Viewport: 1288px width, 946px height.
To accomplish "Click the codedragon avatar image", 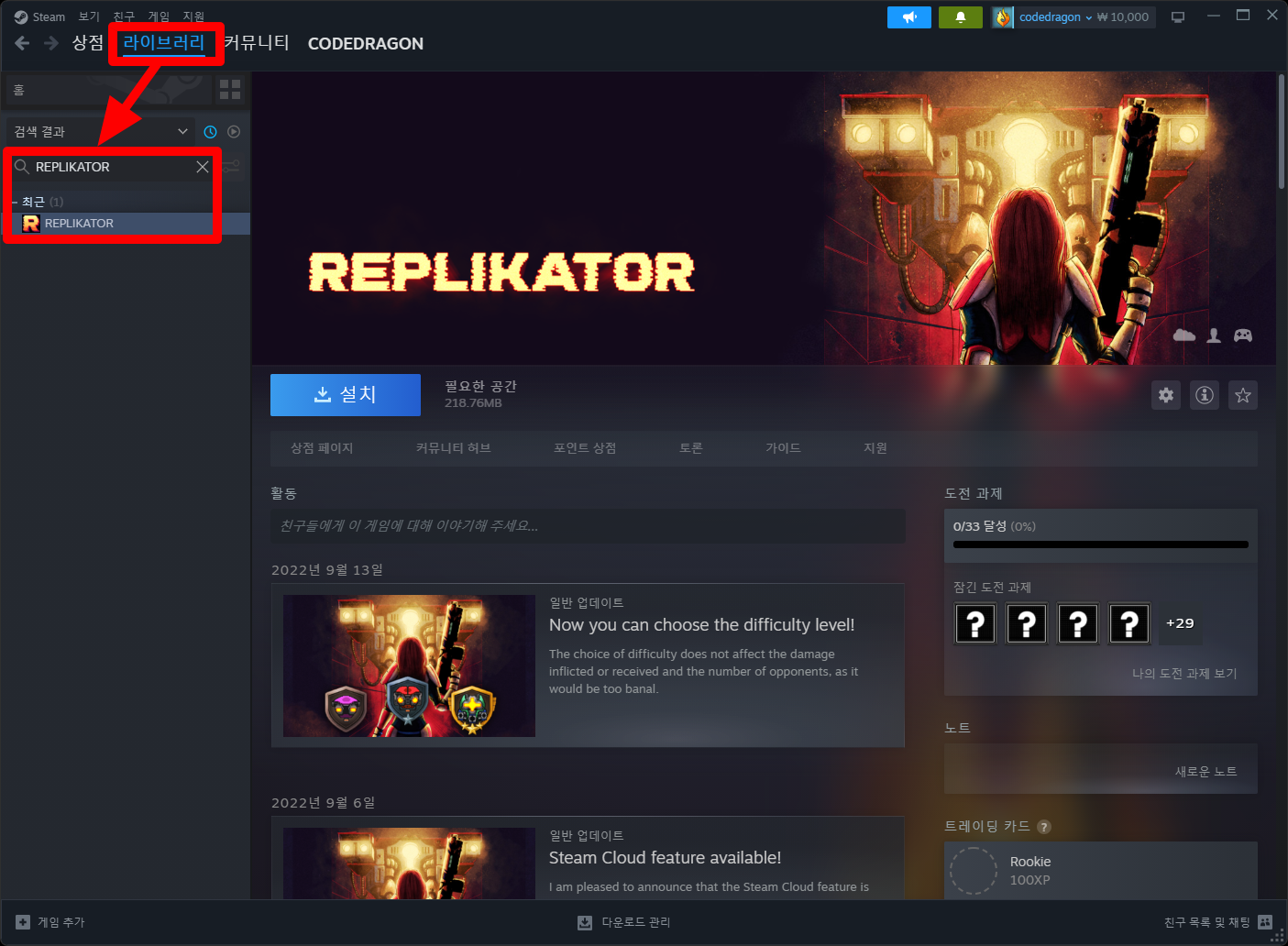I will tap(1003, 17).
